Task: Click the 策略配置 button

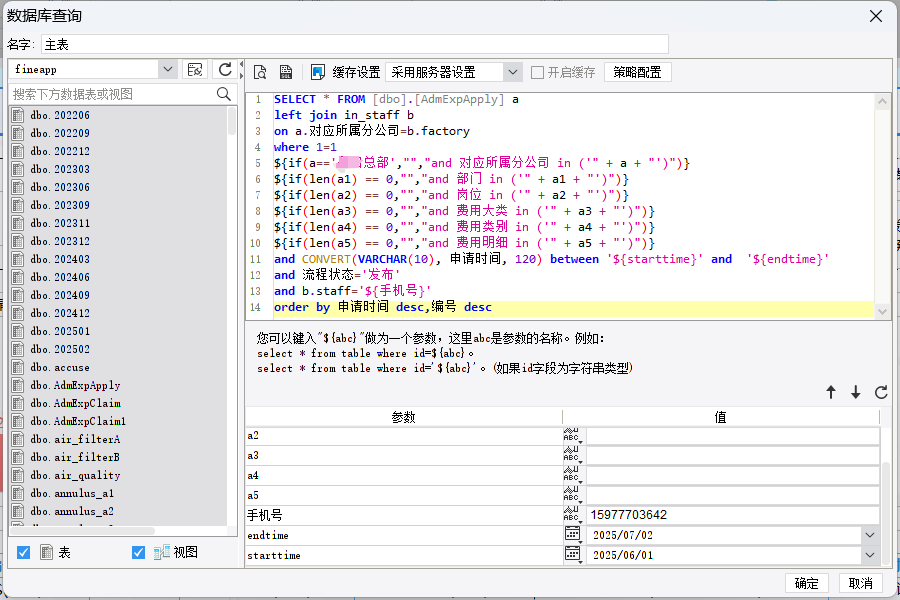Action: point(637,72)
